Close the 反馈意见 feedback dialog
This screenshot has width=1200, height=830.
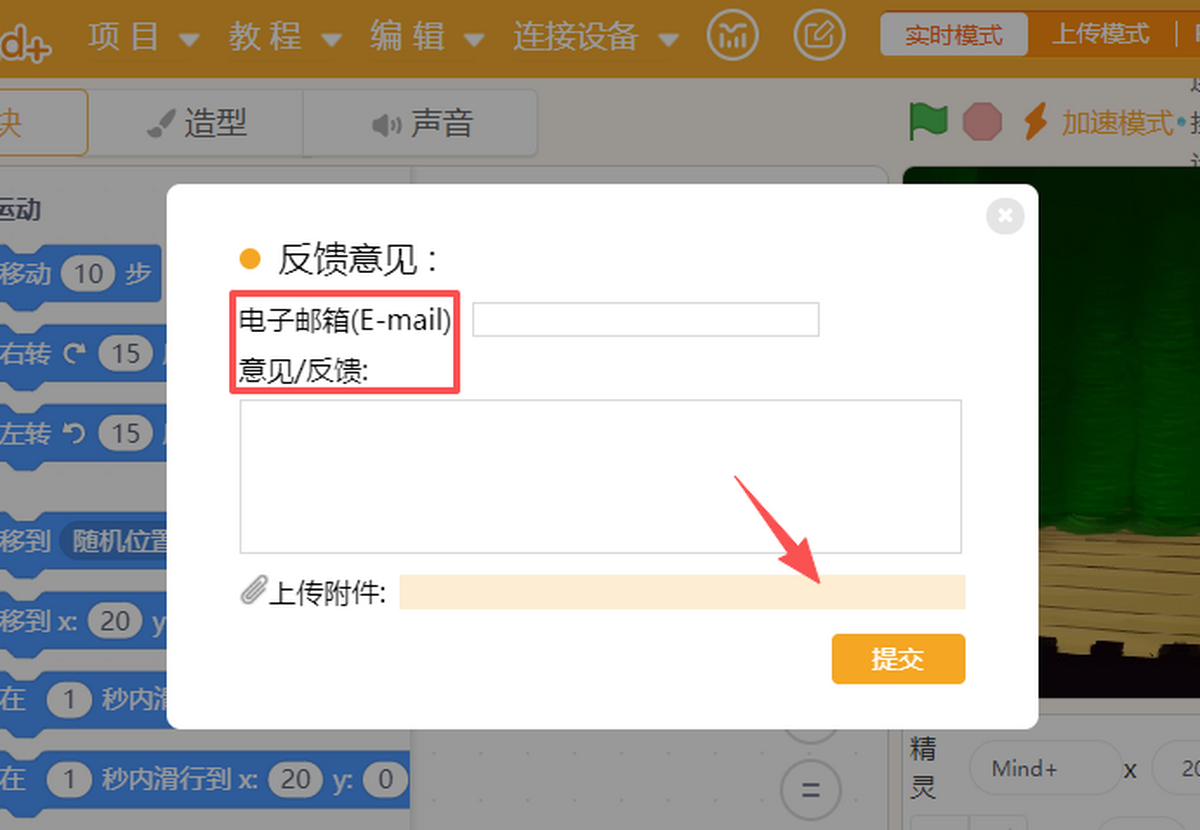1005,216
